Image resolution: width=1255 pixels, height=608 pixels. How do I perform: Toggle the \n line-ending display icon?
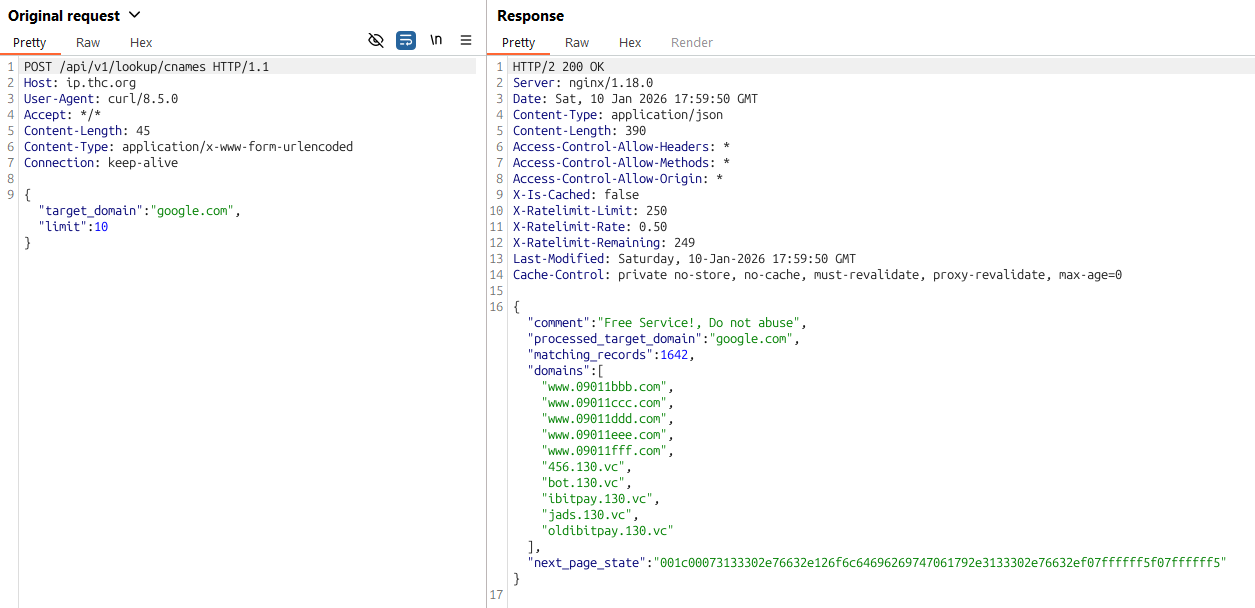tap(436, 39)
